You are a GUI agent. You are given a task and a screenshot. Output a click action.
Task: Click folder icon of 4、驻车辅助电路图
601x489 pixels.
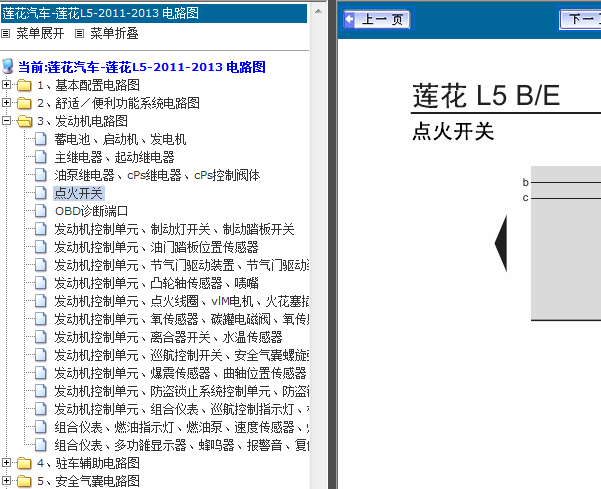24,463
